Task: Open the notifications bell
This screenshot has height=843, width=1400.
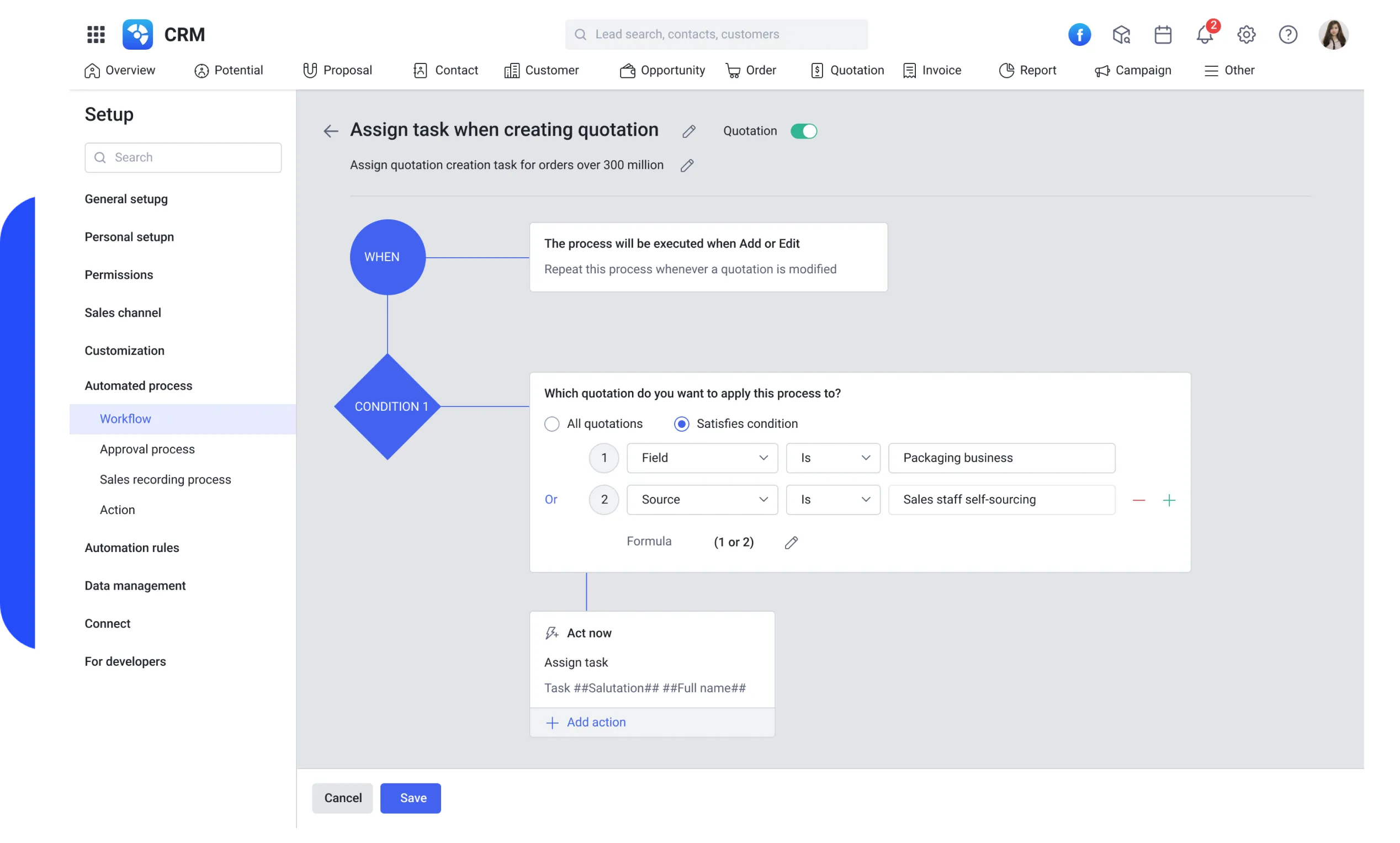Action: (1204, 35)
